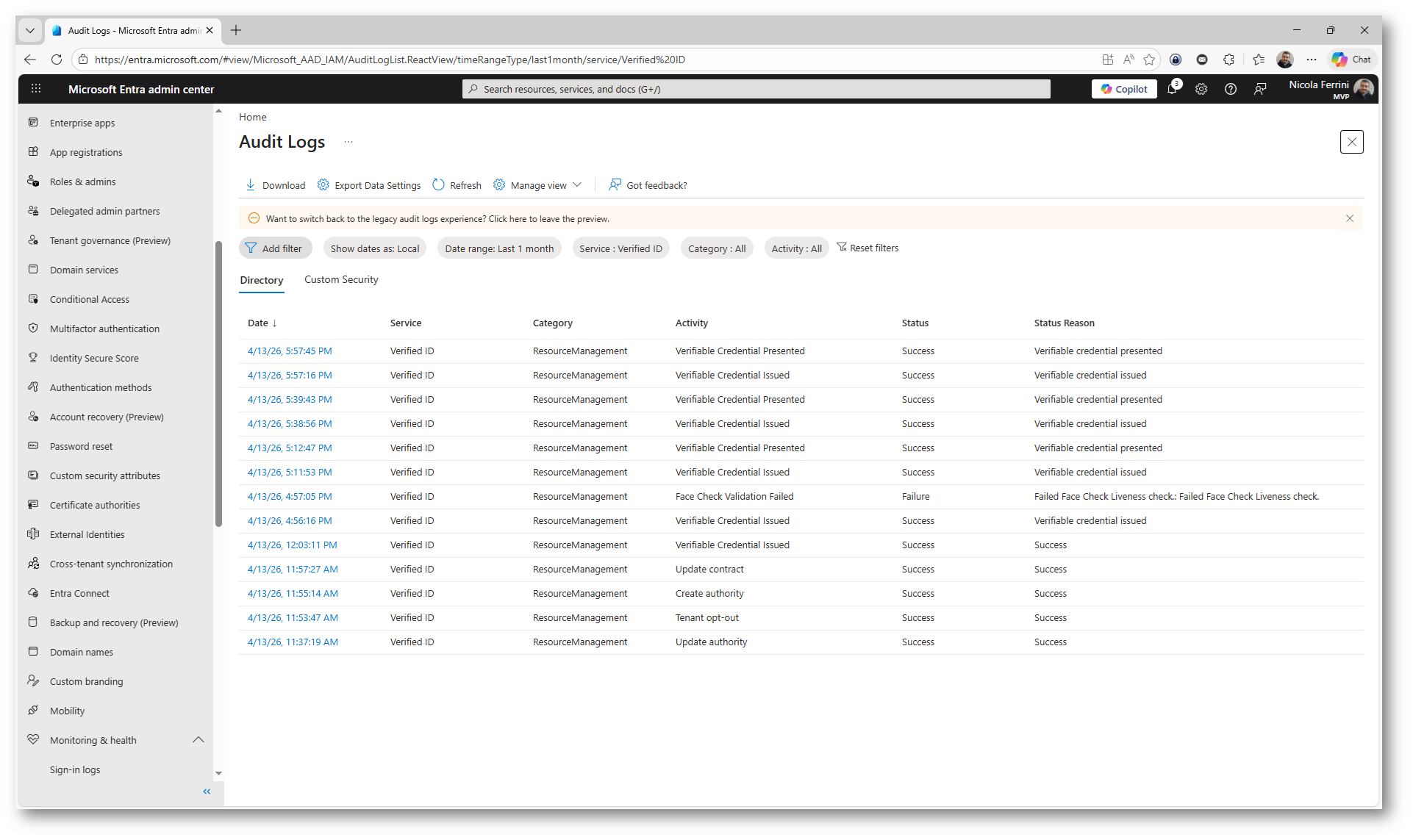Dismiss the legacy audit logs banner
1413x840 pixels.
pos(1350,218)
